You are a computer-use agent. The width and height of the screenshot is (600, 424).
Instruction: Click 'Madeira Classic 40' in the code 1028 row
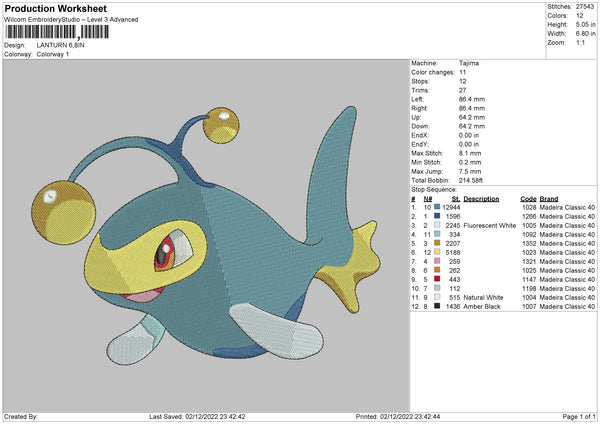pyautogui.click(x=567, y=207)
